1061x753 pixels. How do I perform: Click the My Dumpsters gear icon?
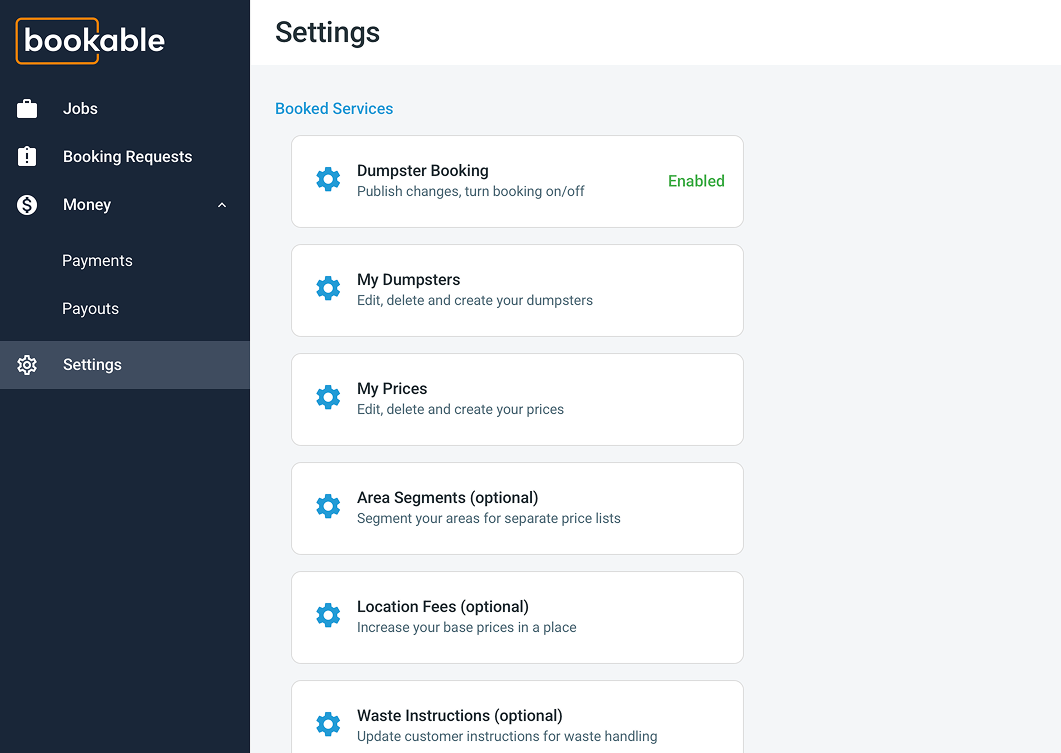(x=328, y=288)
